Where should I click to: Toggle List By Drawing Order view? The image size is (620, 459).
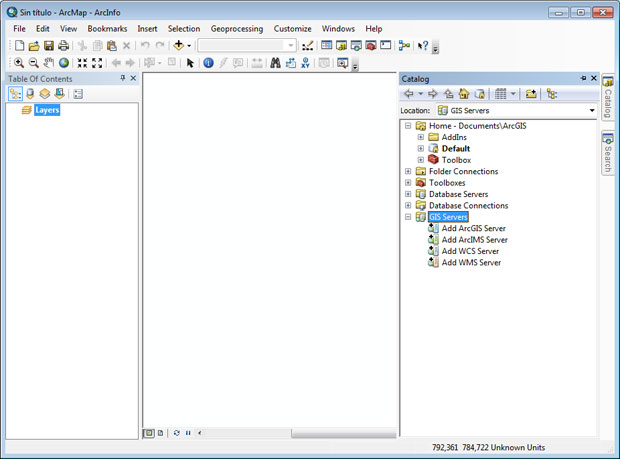pos(15,94)
